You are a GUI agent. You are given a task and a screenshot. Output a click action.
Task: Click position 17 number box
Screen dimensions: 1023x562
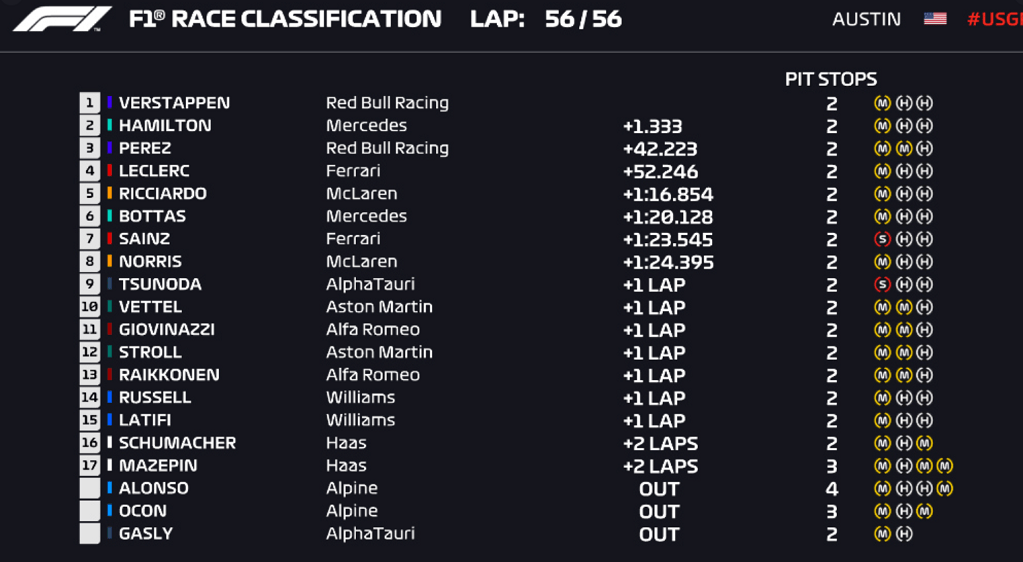pyautogui.click(x=90, y=465)
